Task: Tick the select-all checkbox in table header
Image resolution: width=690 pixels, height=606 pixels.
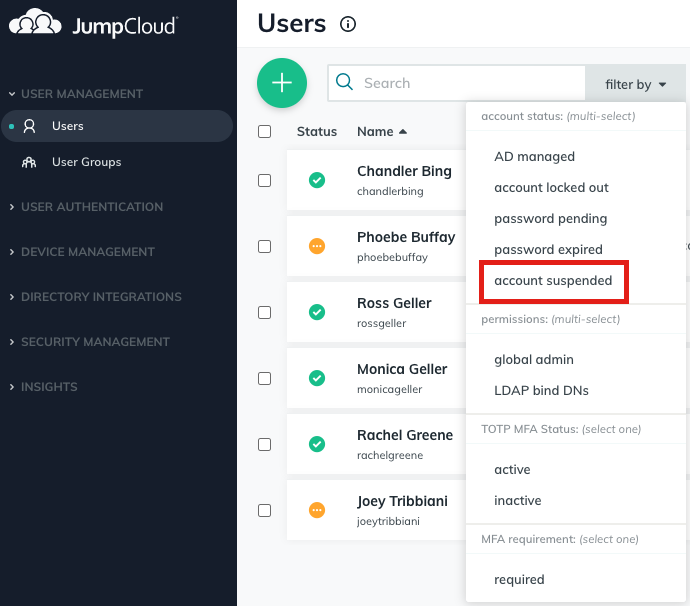Action: click(265, 131)
